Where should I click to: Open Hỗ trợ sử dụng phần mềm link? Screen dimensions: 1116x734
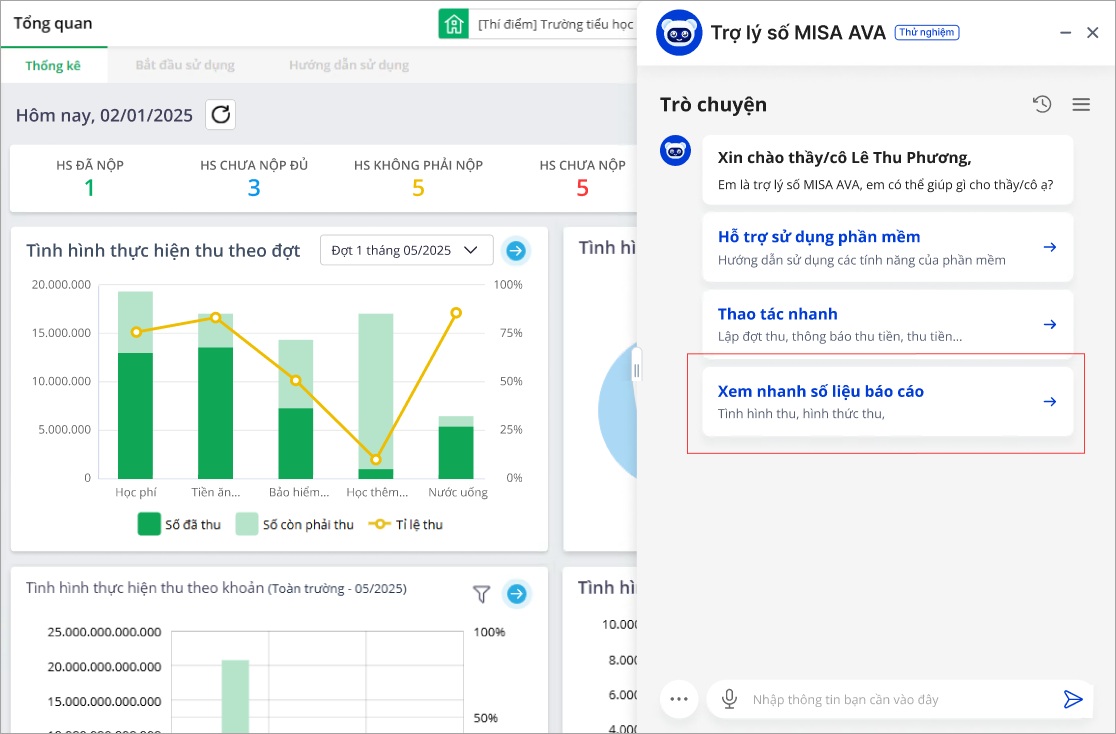click(x=818, y=236)
